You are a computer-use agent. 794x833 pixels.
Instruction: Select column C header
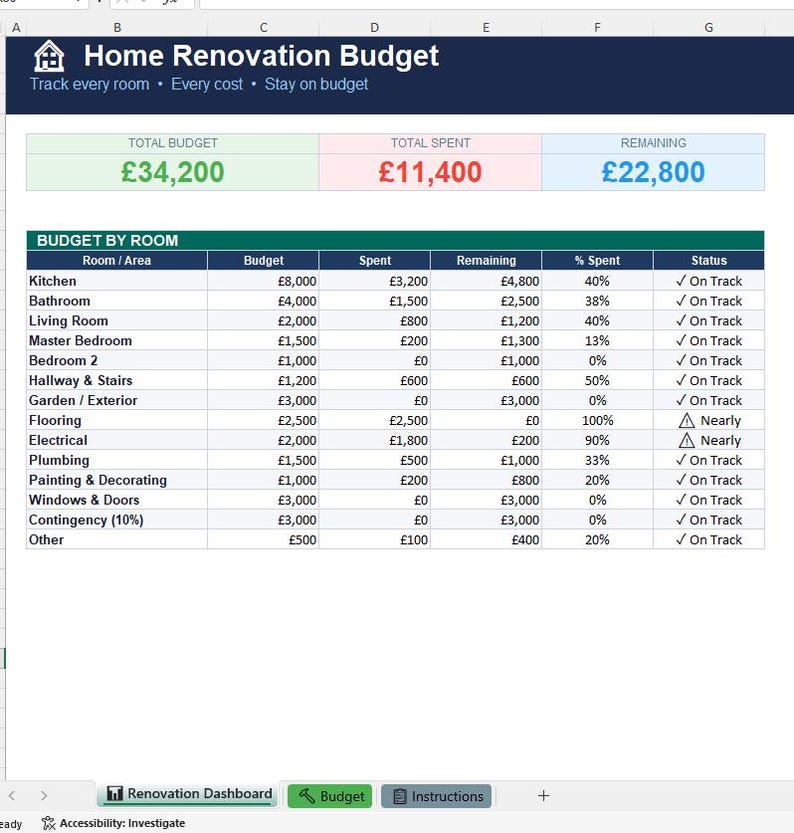click(x=263, y=28)
